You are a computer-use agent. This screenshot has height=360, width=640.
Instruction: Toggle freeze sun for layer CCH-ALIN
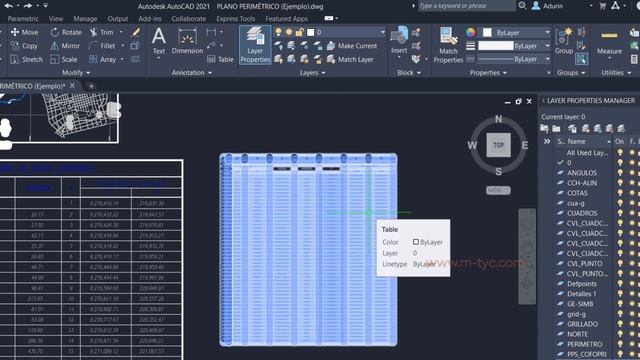click(x=632, y=183)
